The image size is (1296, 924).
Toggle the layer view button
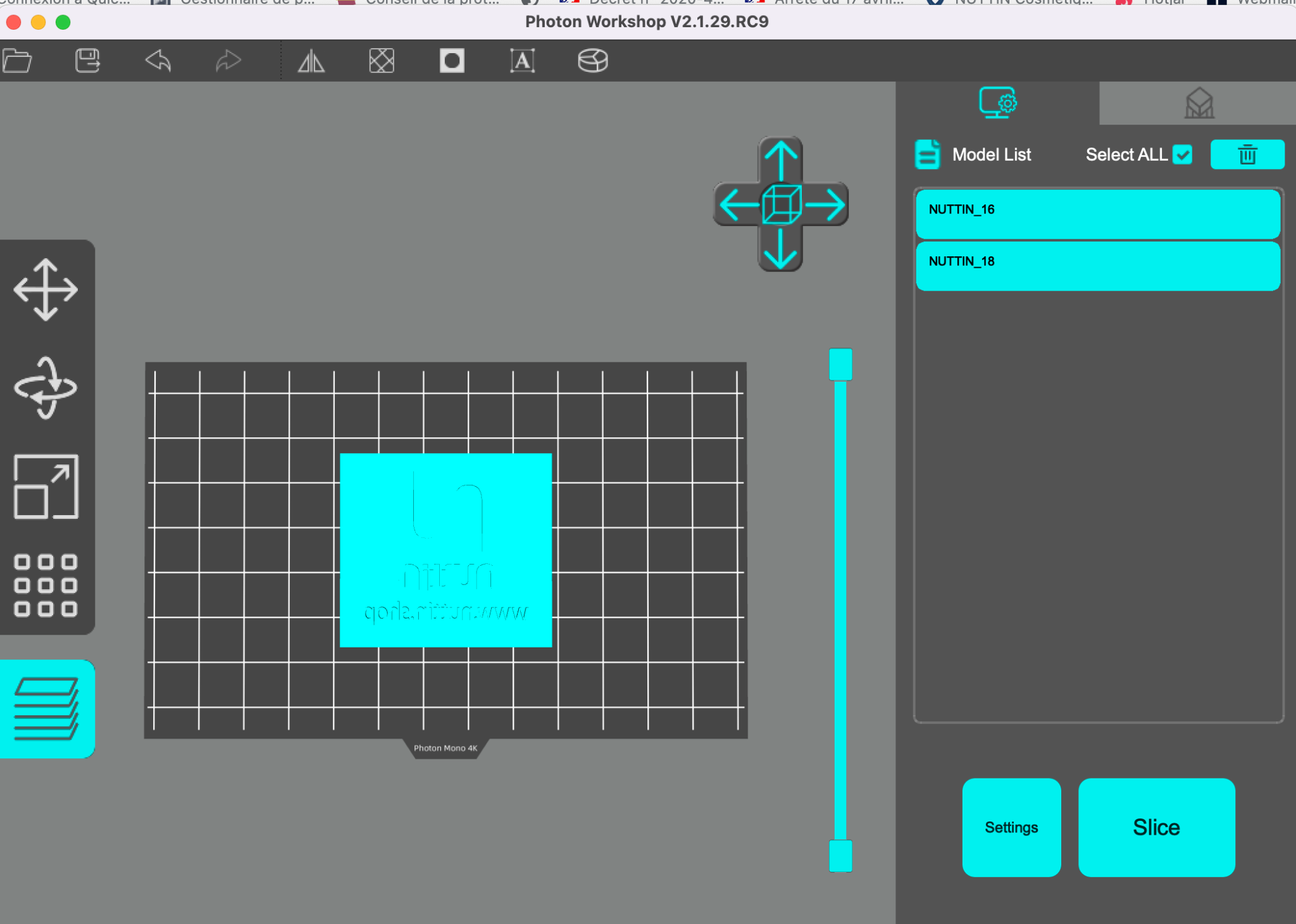(x=47, y=709)
